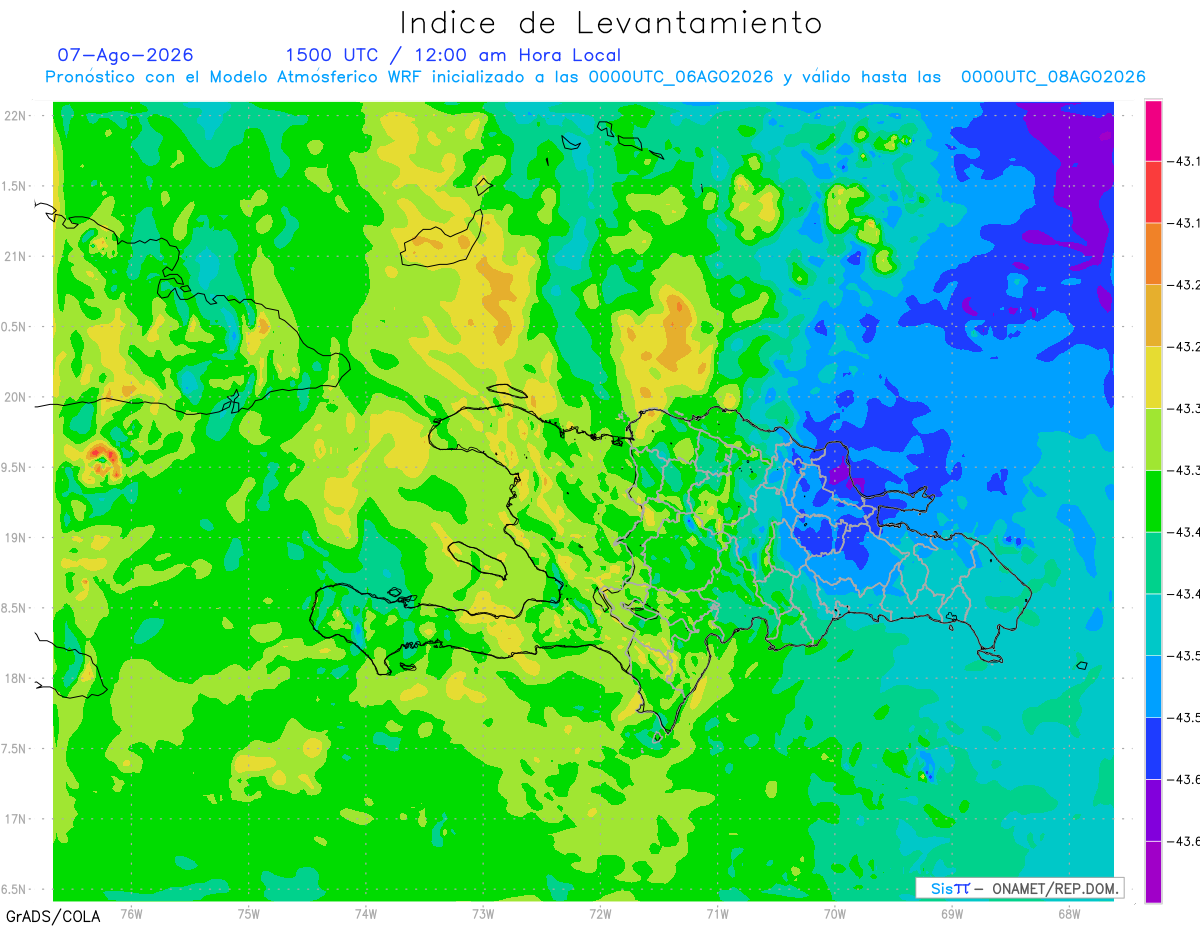1200x927 pixels.
Task: Click the "70W" longitude label
Action: [834, 913]
